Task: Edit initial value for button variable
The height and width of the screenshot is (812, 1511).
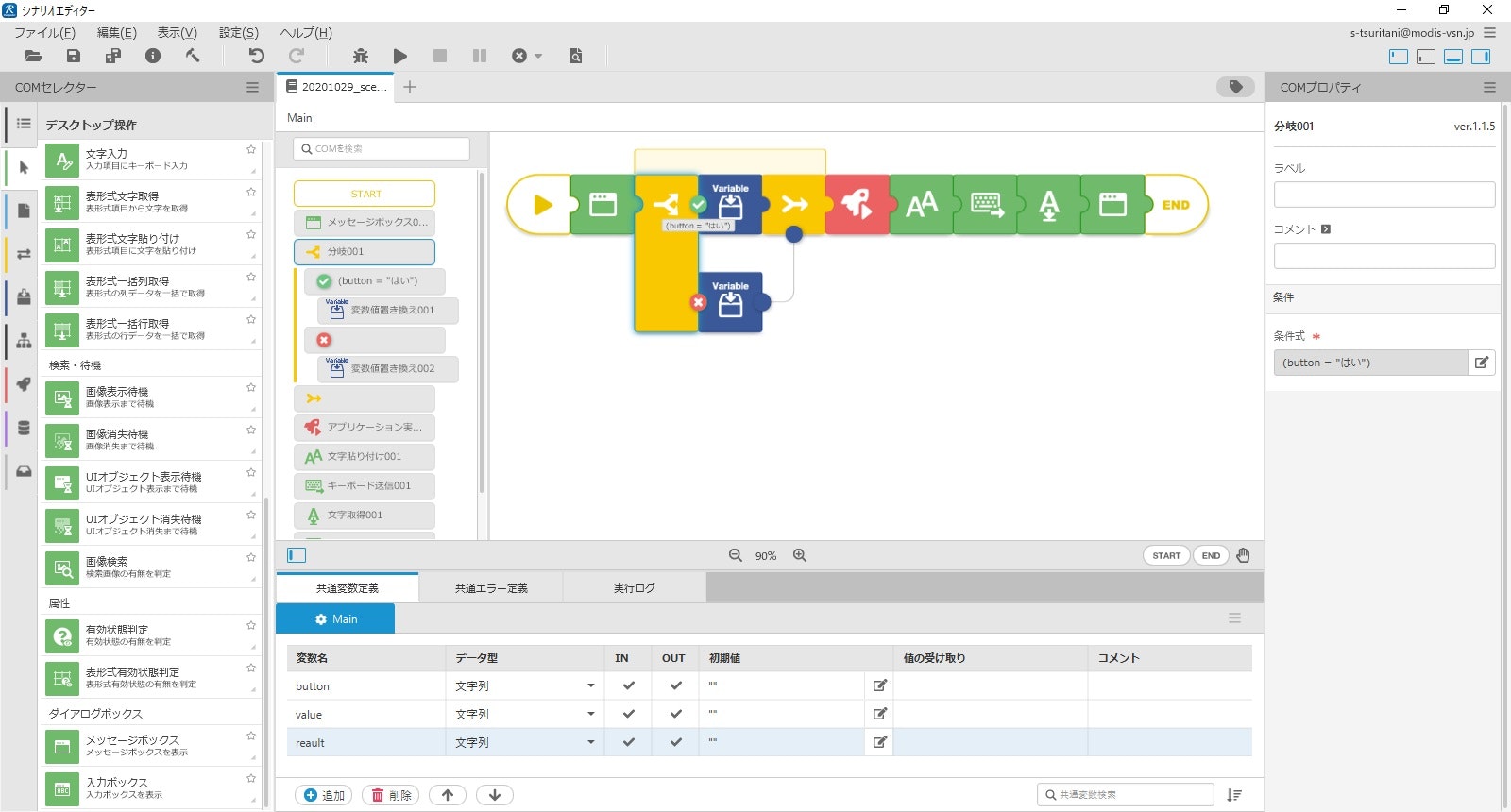Action: point(879,685)
